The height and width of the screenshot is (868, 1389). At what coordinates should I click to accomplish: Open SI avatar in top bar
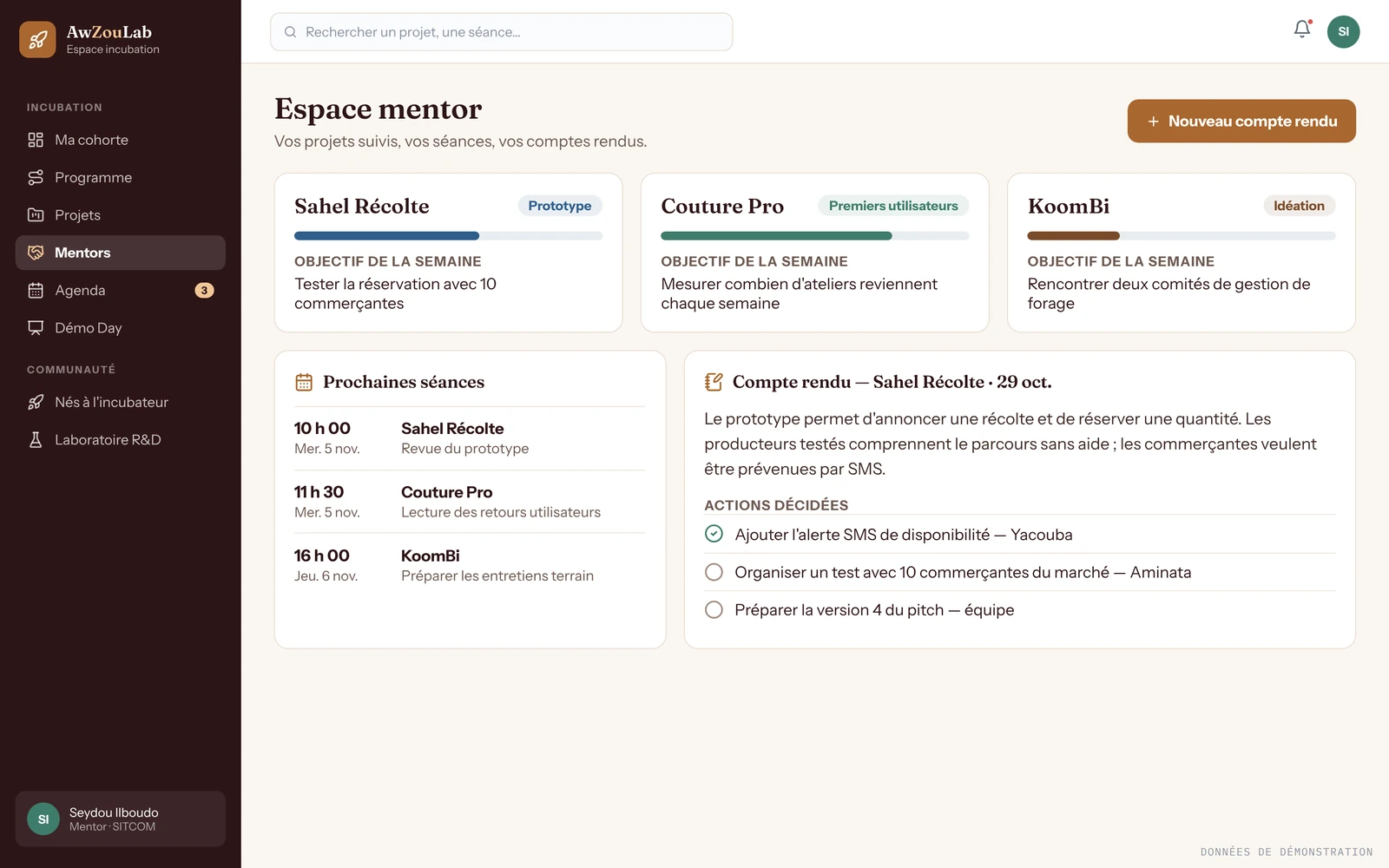1343,32
